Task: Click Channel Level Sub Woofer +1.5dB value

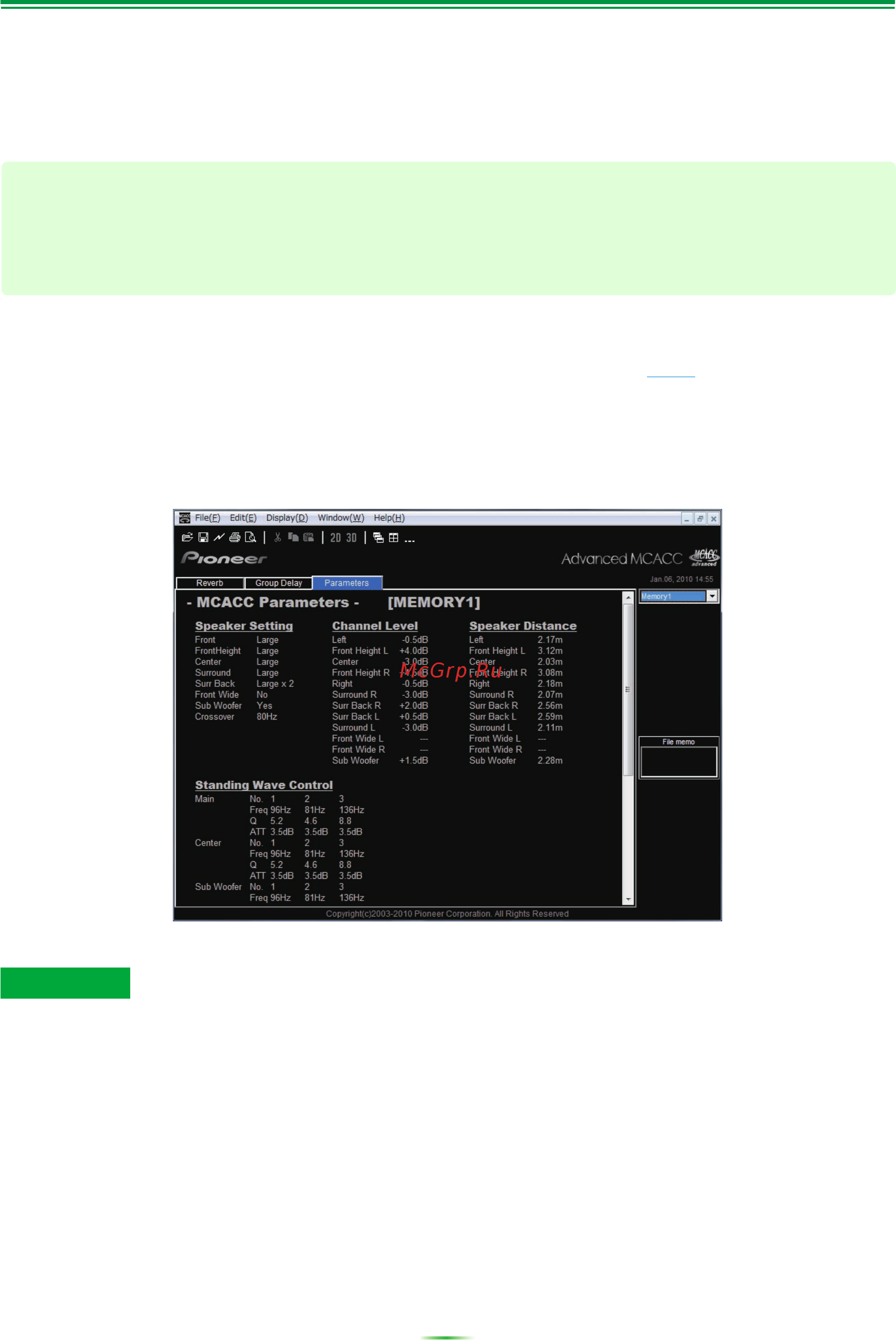Action: point(413,761)
